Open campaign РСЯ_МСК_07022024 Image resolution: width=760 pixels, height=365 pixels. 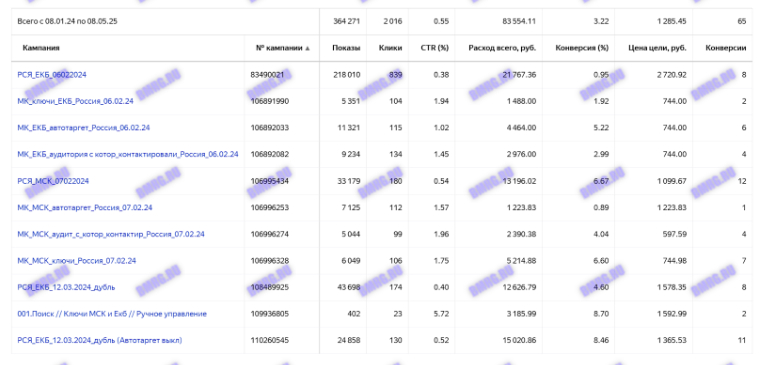click(53, 181)
